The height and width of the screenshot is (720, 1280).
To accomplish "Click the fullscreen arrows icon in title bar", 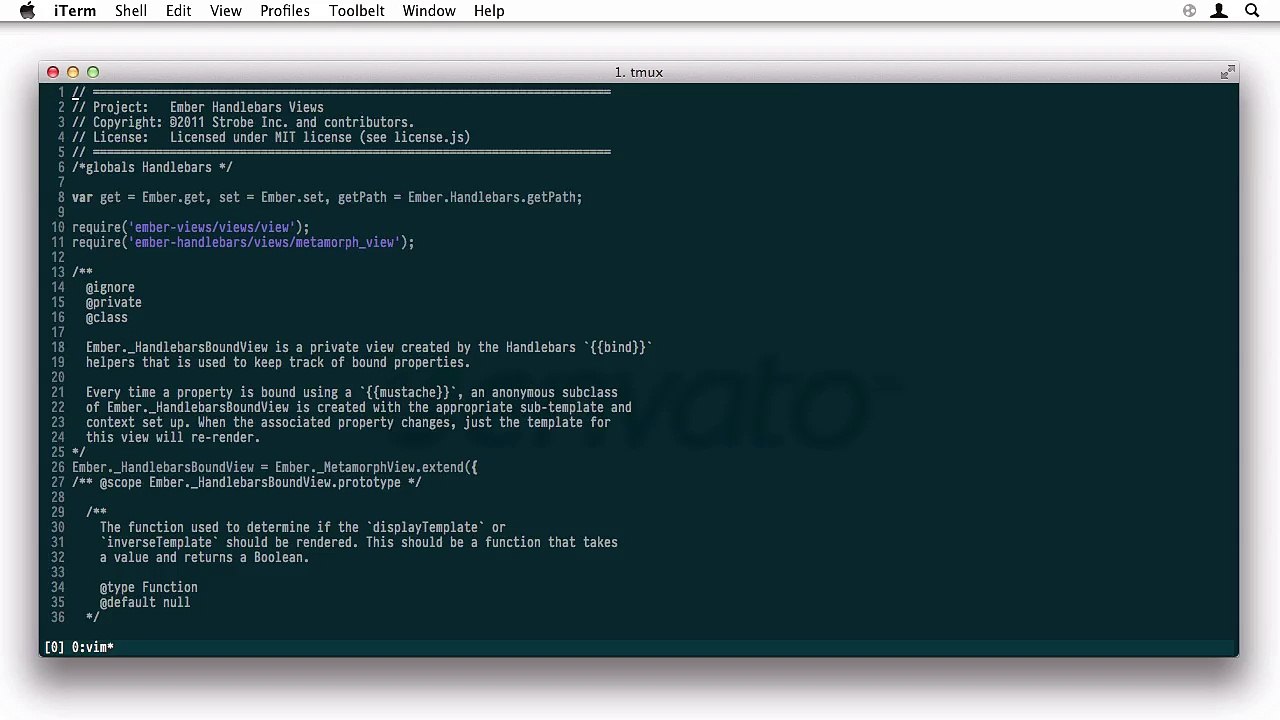I will click(x=1227, y=72).
